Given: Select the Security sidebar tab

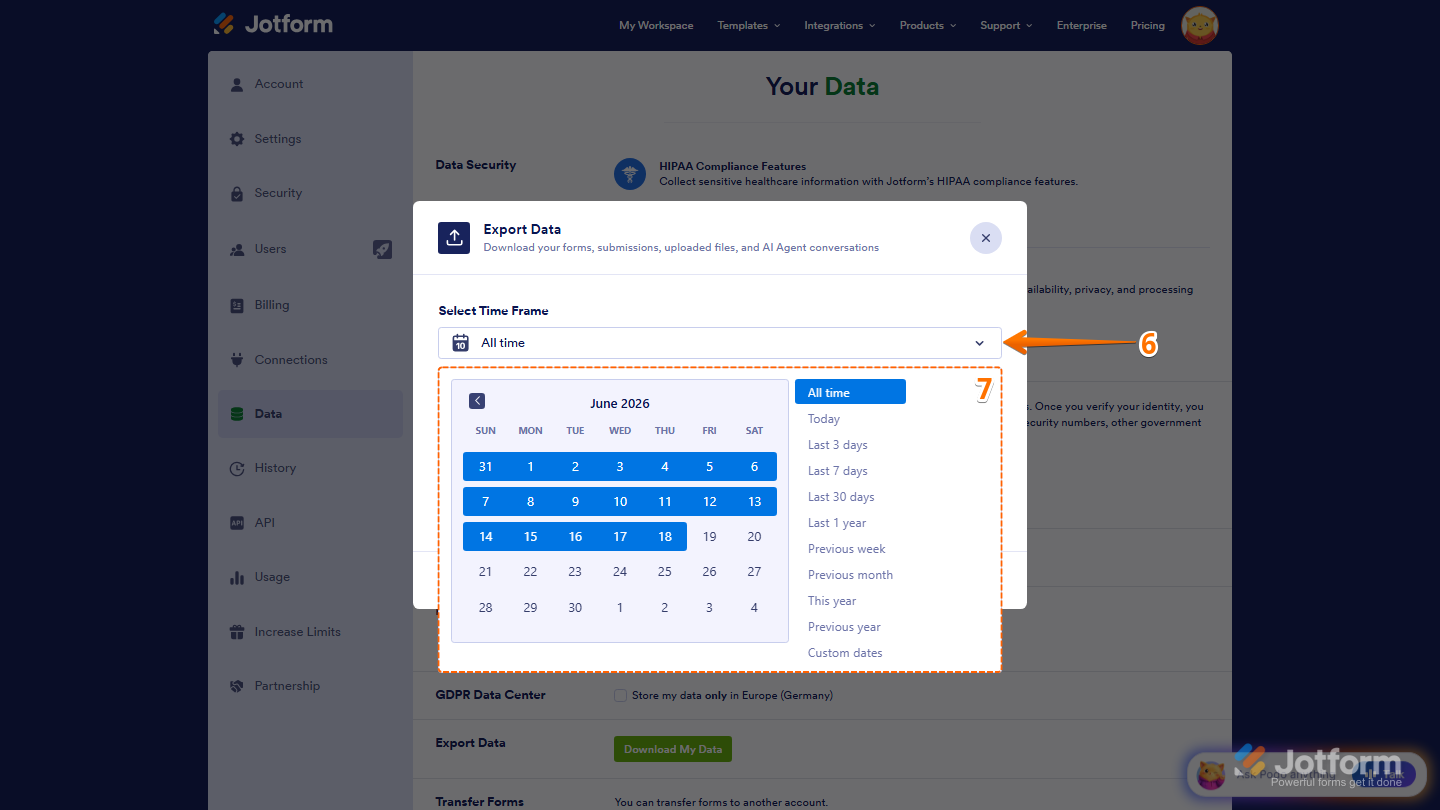Looking at the screenshot, I should click(x=310, y=194).
